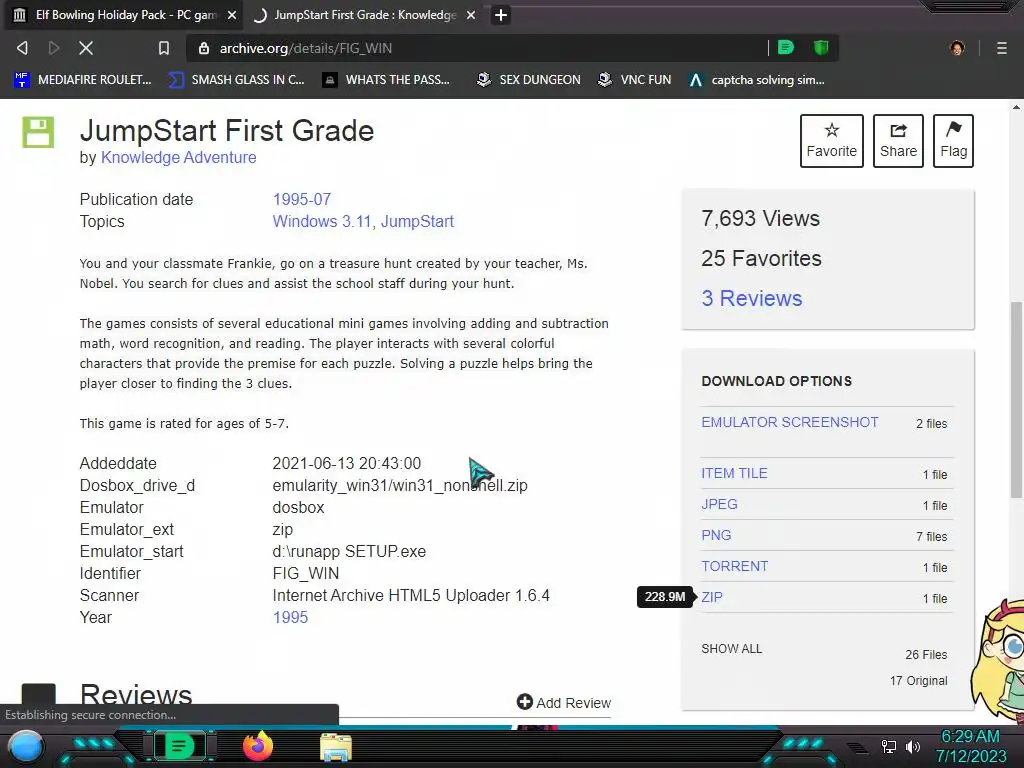
Task: Open the captcha solving sim... bookmark
Action: 757,80
